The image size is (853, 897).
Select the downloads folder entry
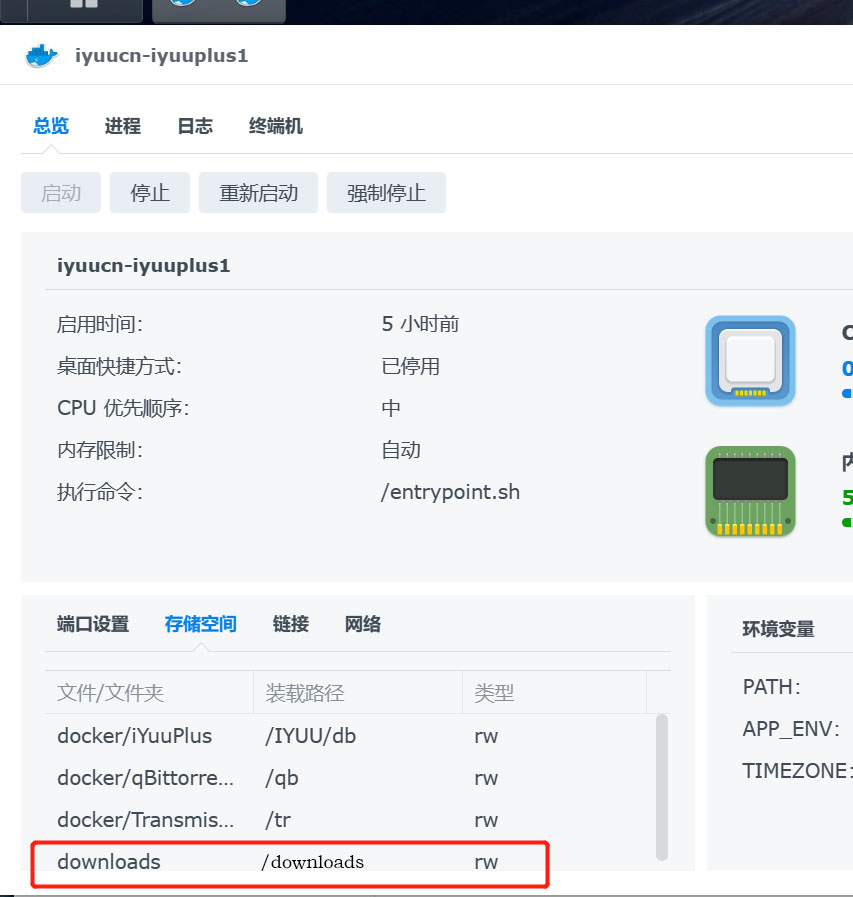(109, 862)
